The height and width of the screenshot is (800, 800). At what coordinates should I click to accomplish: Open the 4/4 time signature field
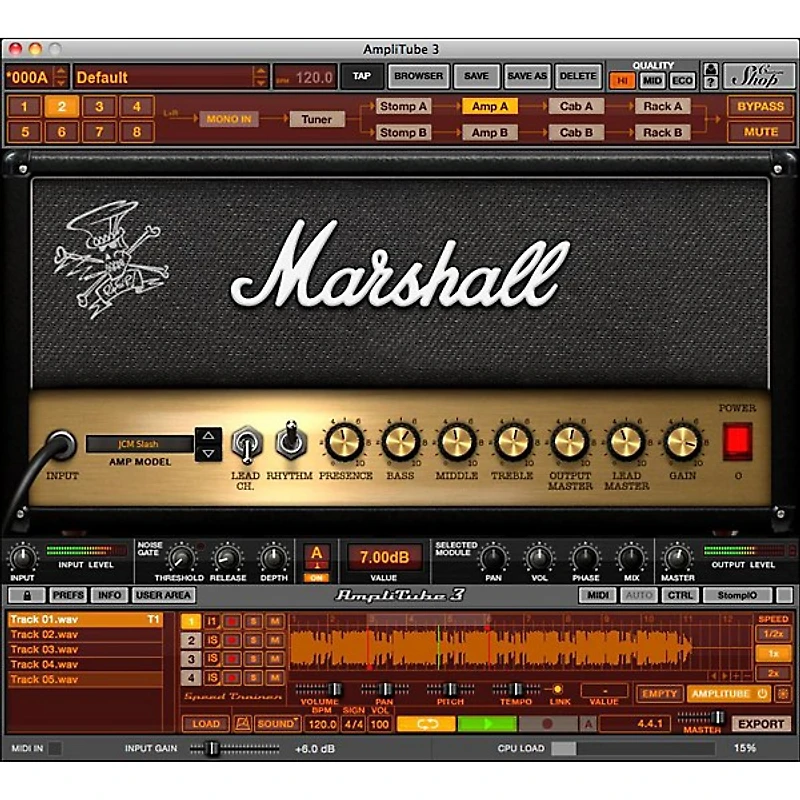pos(354,724)
